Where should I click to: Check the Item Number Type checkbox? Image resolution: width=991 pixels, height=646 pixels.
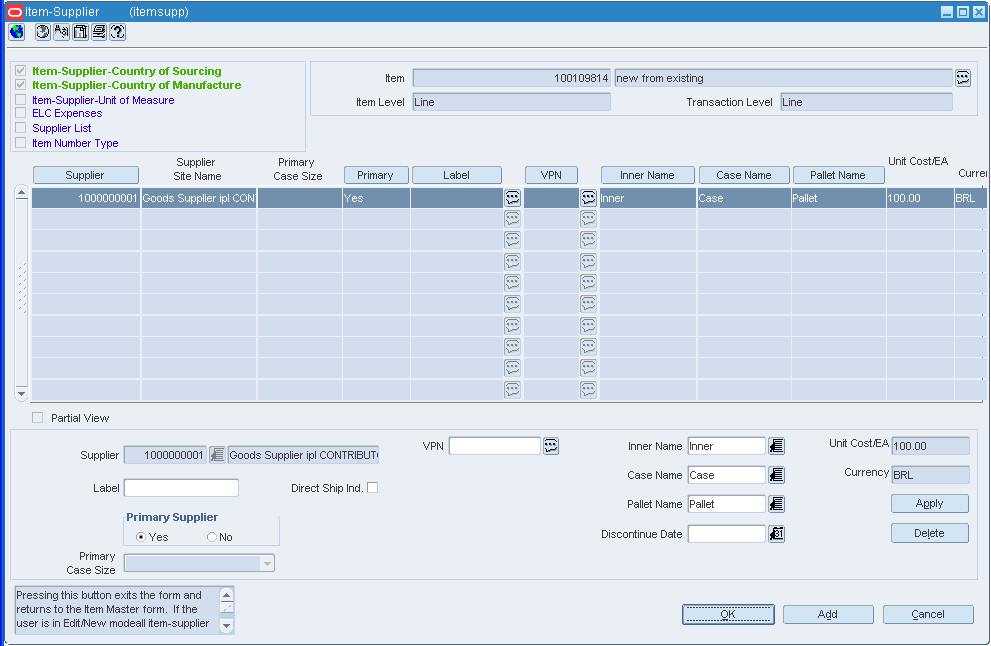click(x=20, y=143)
